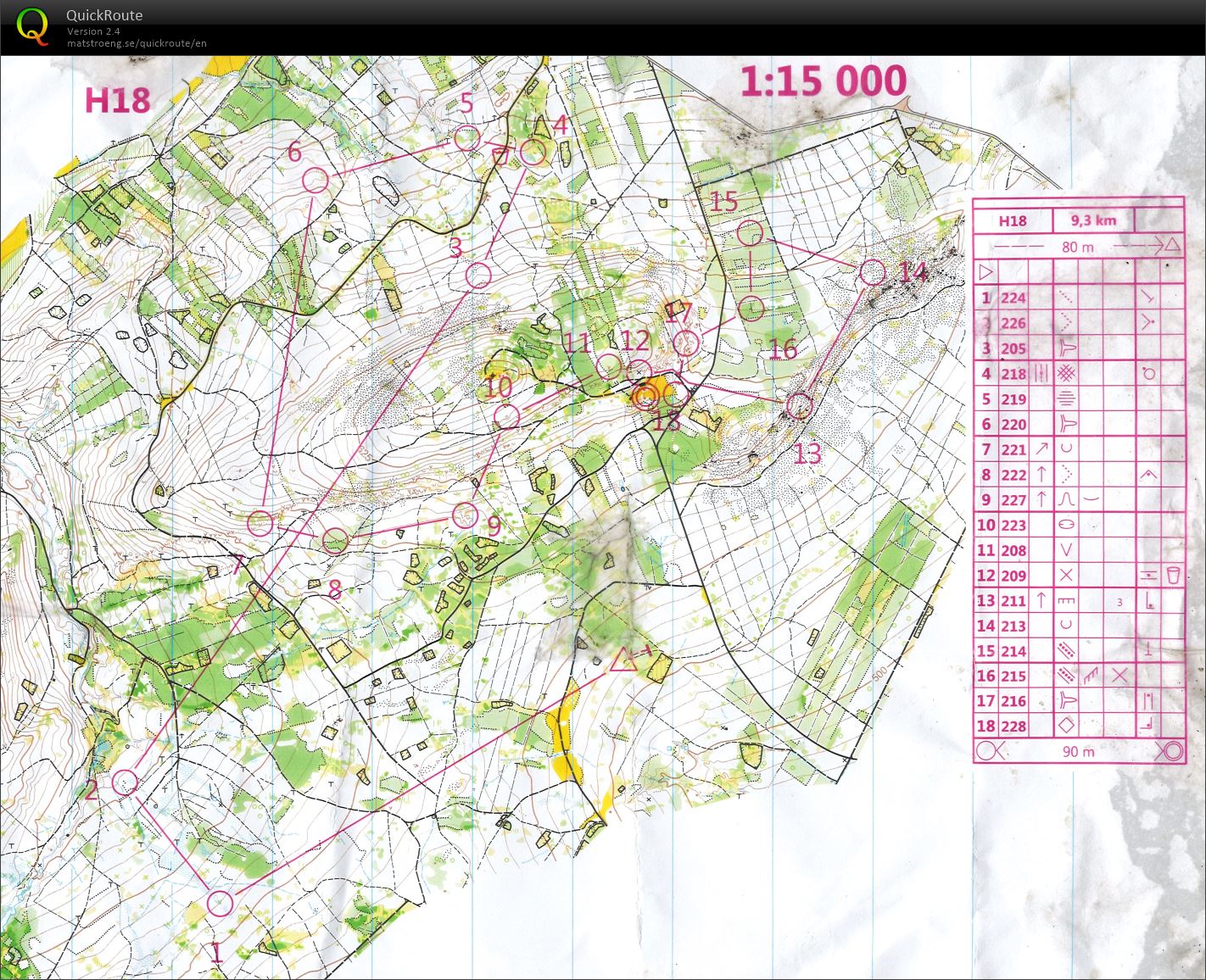Open the matstroeng.se/quickroute/en link
Image resolution: width=1206 pixels, height=980 pixels.
[x=137, y=43]
